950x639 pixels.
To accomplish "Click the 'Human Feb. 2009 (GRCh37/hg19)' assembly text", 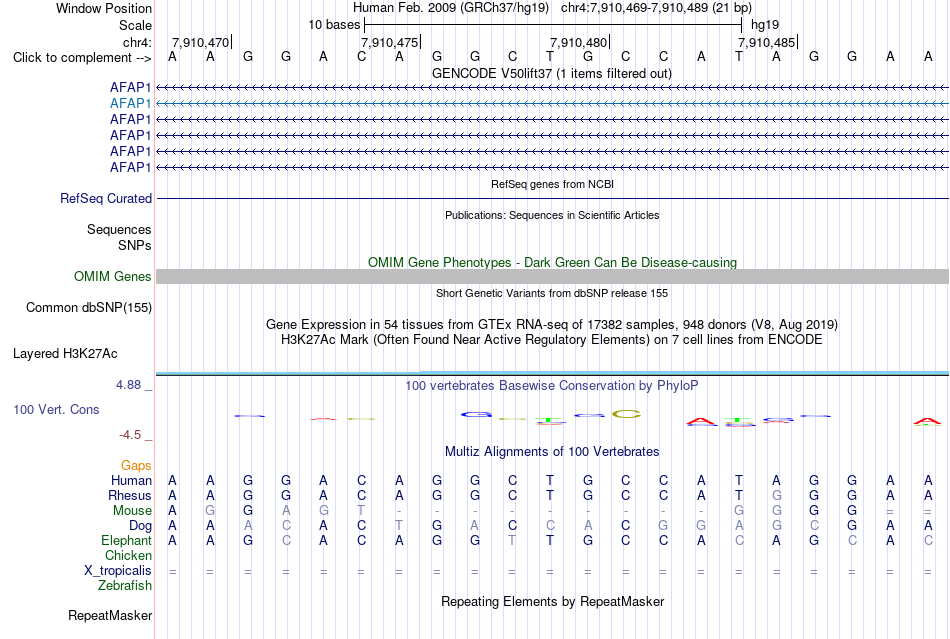I will [x=451, y=8].
